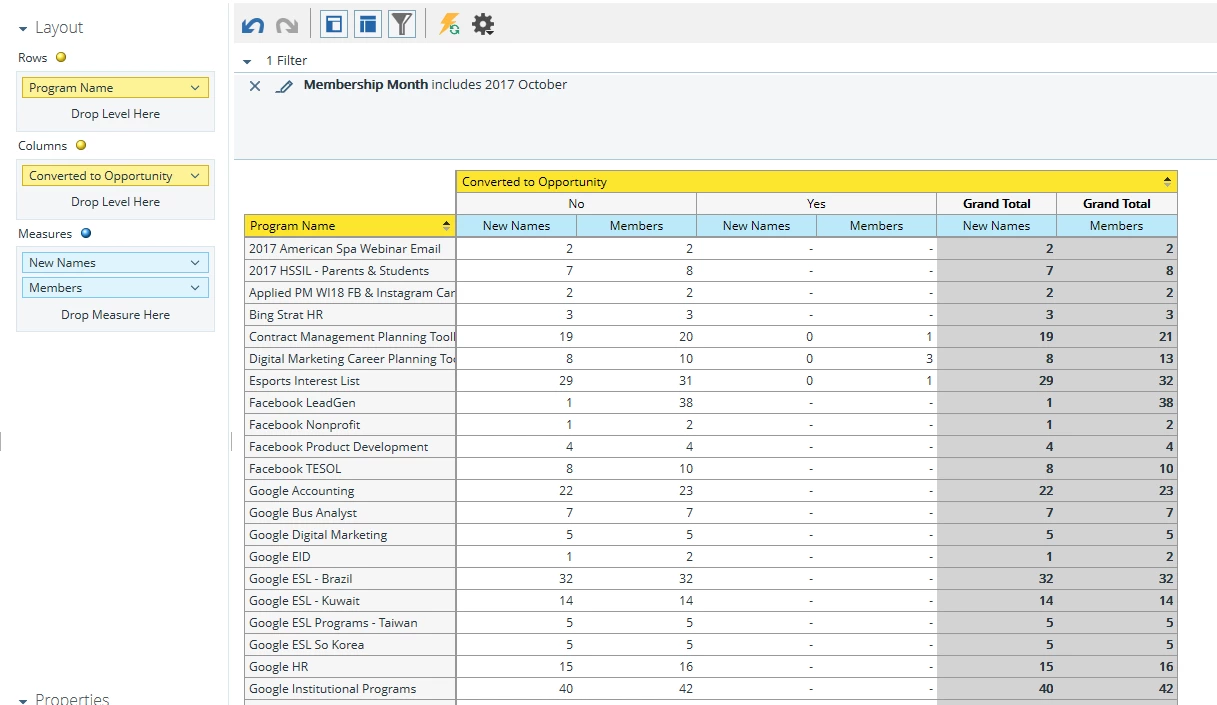Click Yes Members value 3 for Digital Marketing
1217x705 pixels.
[x=929, y=359]
